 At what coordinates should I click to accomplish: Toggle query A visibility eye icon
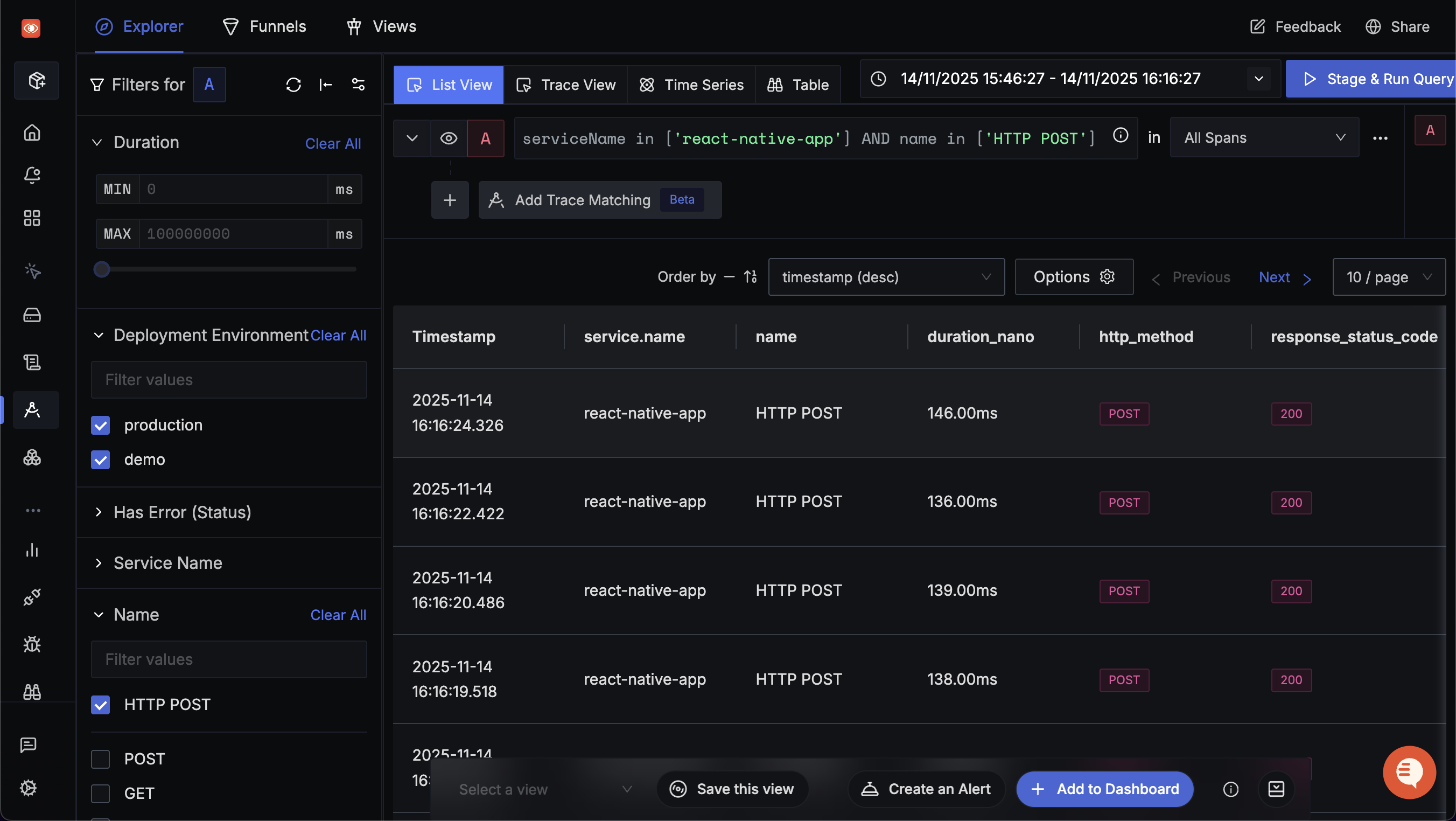(449, 138)
